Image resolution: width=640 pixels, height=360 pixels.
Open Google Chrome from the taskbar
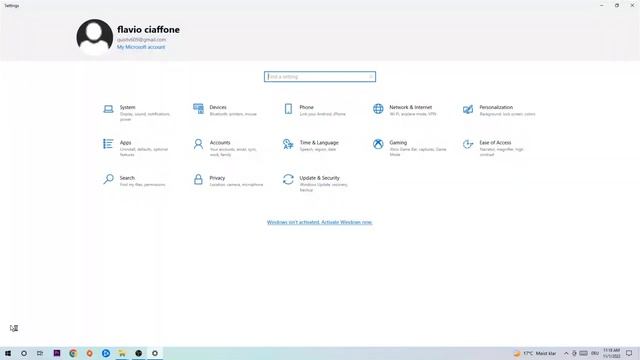tap(73, 353)
